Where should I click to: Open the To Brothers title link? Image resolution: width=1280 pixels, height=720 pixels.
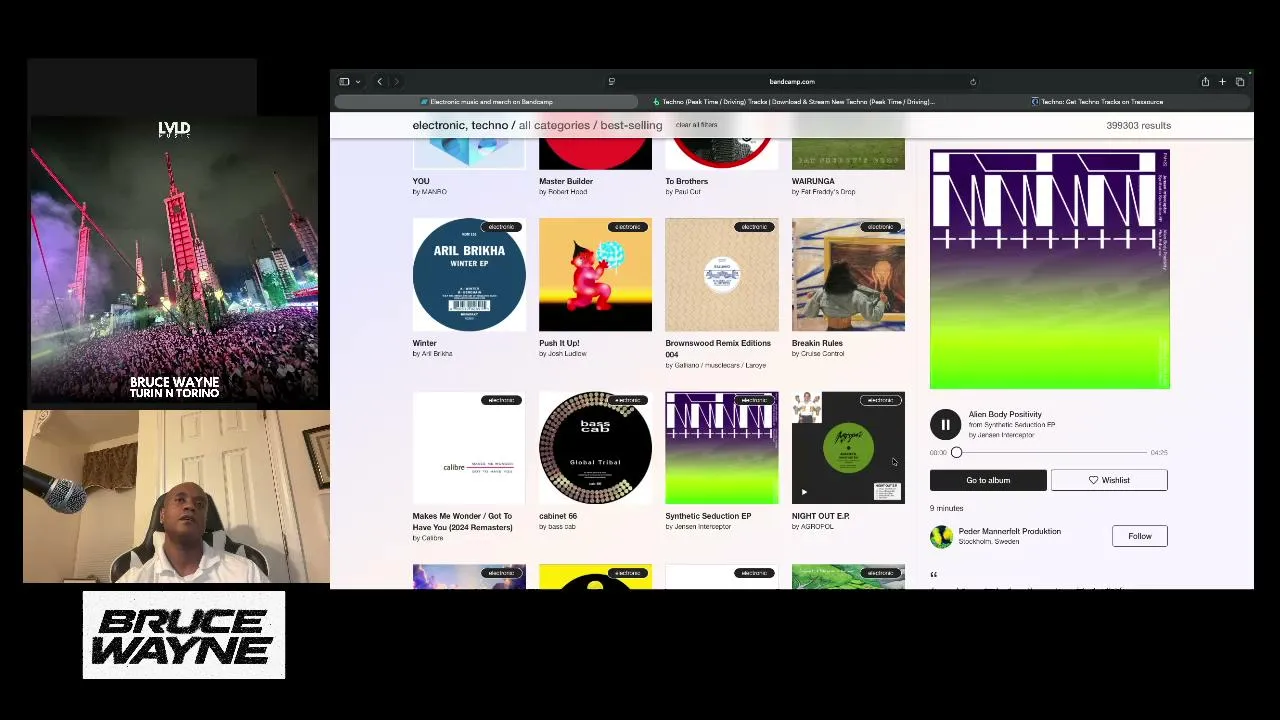(x=687, y=181)
